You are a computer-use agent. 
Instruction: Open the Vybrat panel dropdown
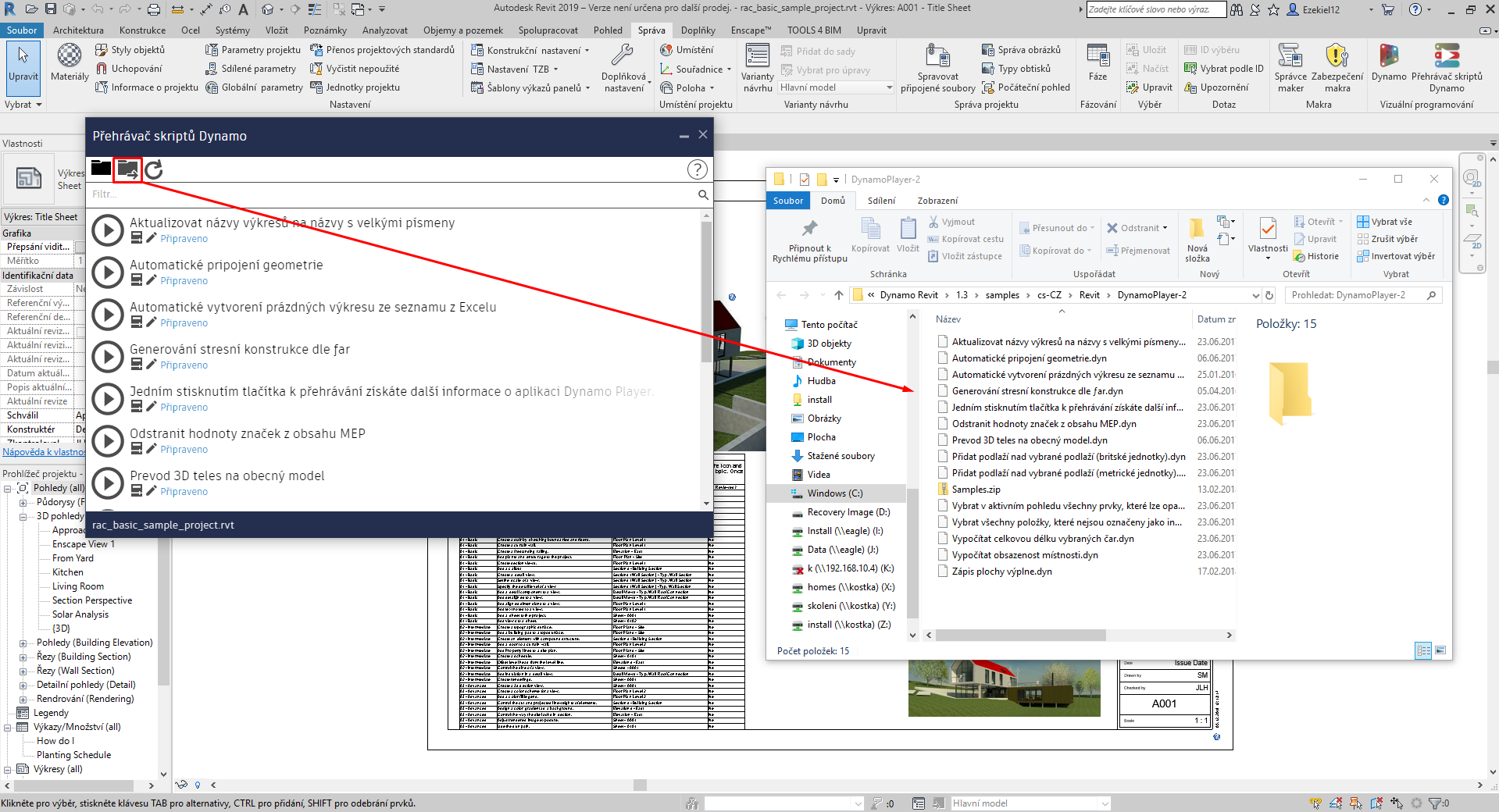tap(23, 105)
